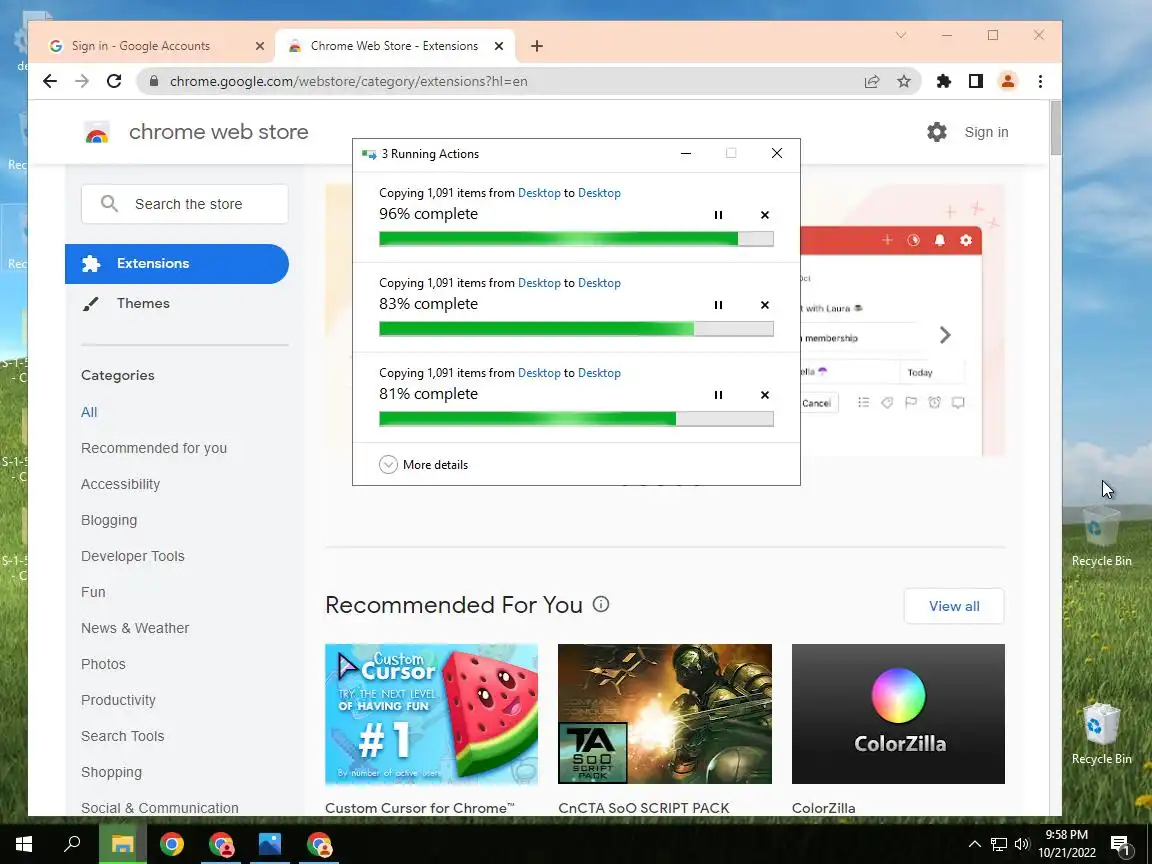
Task: Cancel the 83% complete copy operation
Action: pos(765,305)
